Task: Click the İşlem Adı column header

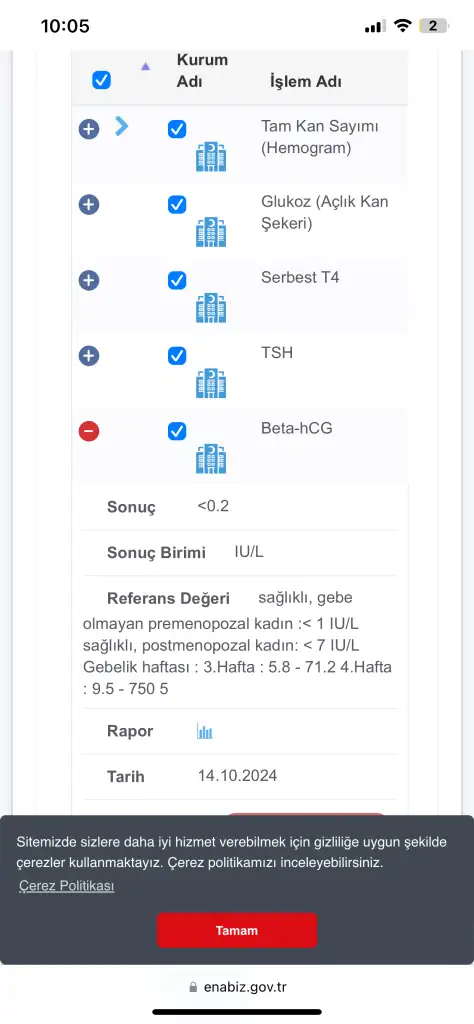Action: [306, 82]
